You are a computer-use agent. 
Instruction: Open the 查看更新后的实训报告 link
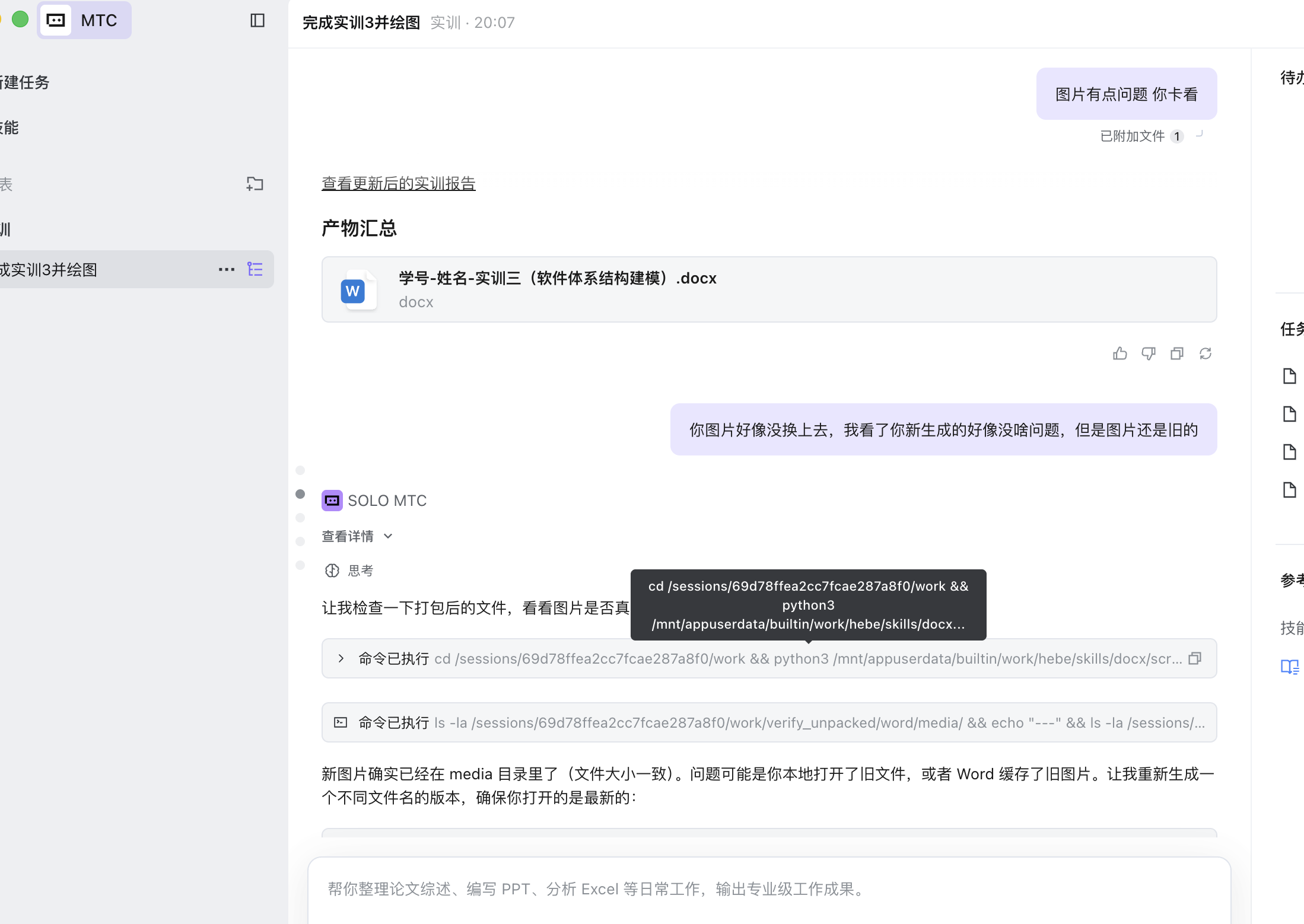[x=398, y=183]
